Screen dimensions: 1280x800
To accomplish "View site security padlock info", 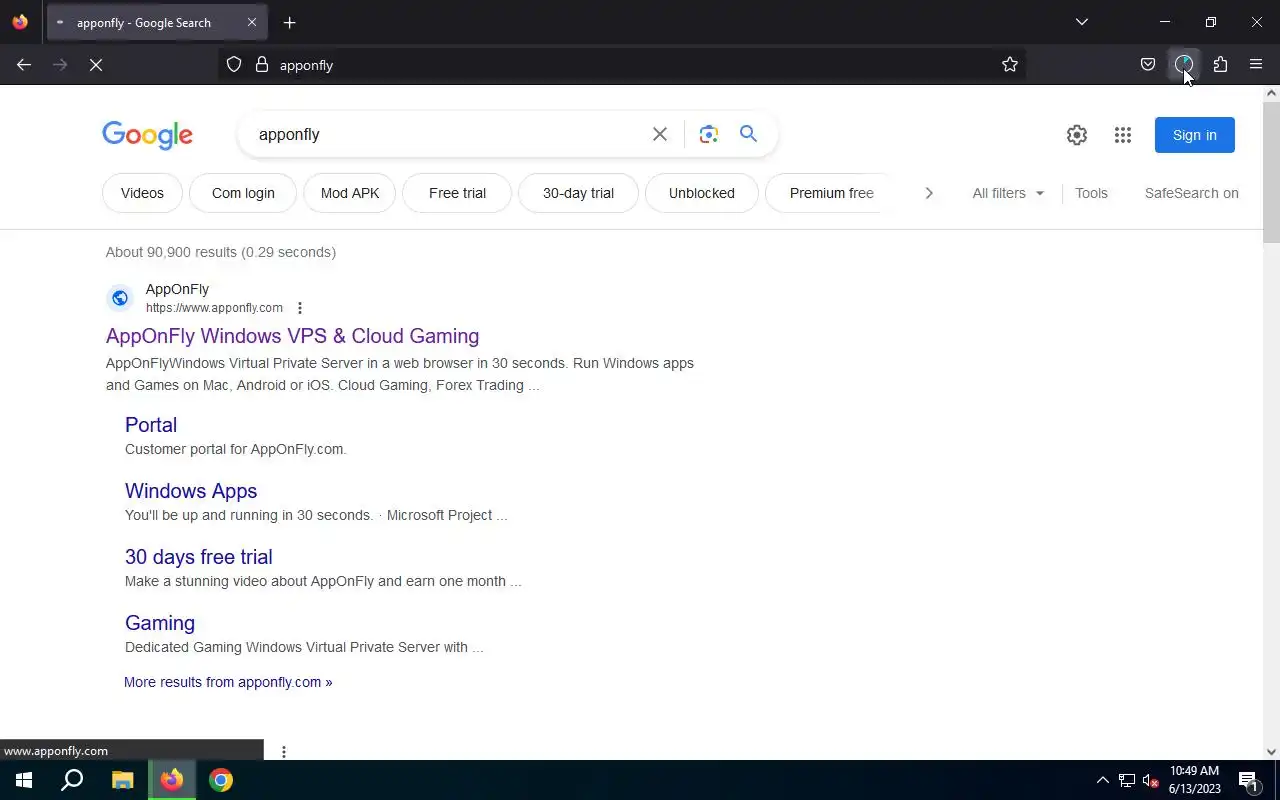I will coord(262,65).
